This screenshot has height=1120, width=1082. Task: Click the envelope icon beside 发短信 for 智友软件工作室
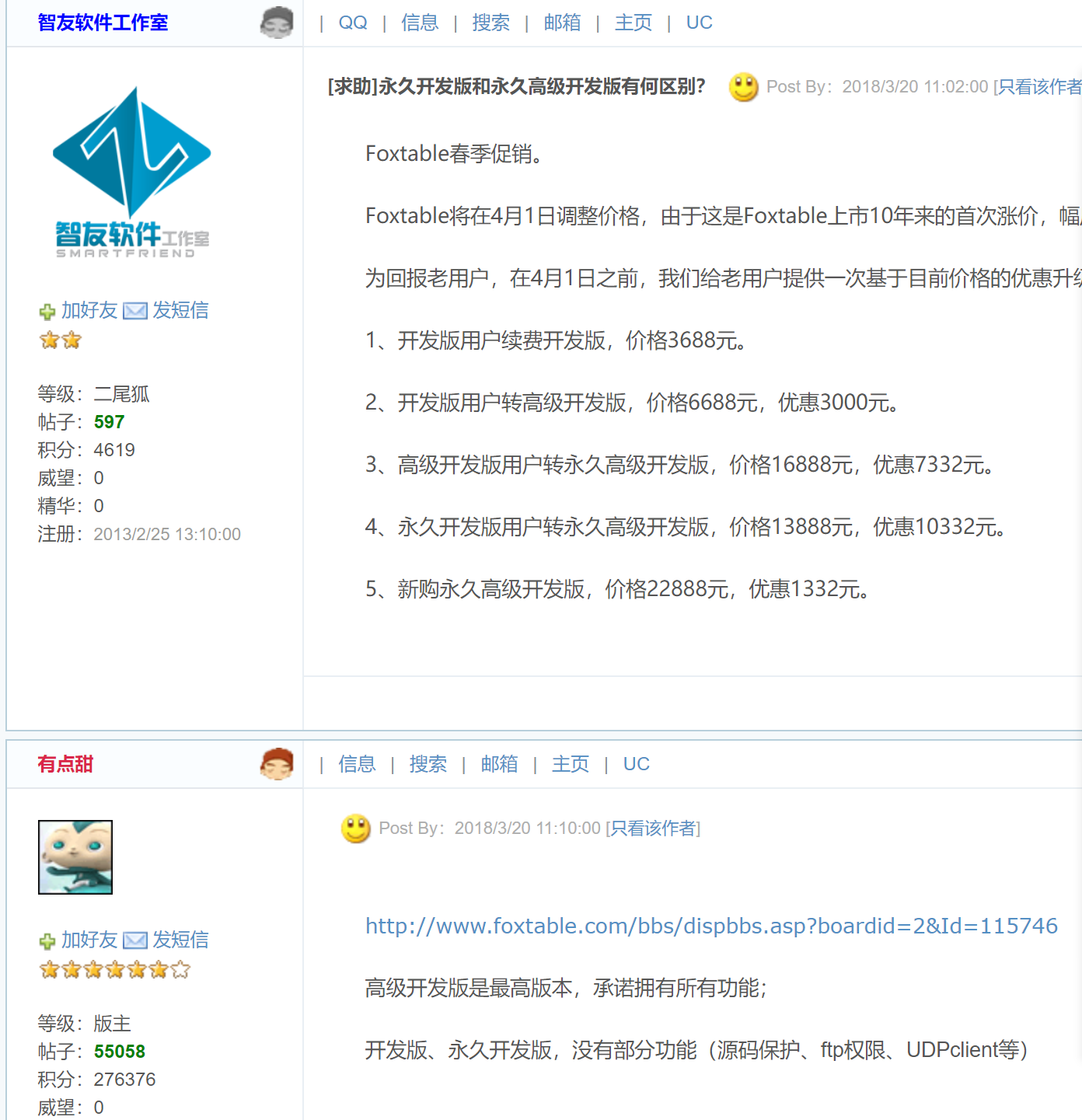135,311
